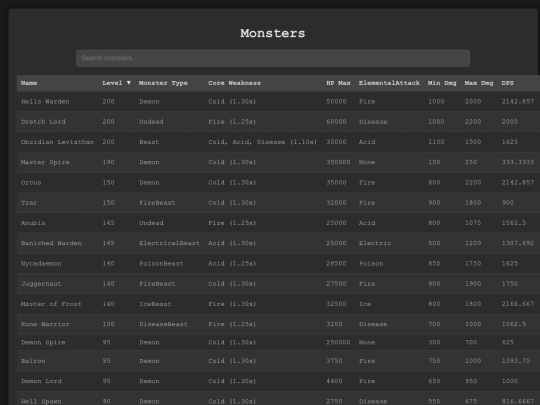
Task: Click Banished Warden's Acid (1.30x) weakness
Action: (x=232, y=243)
